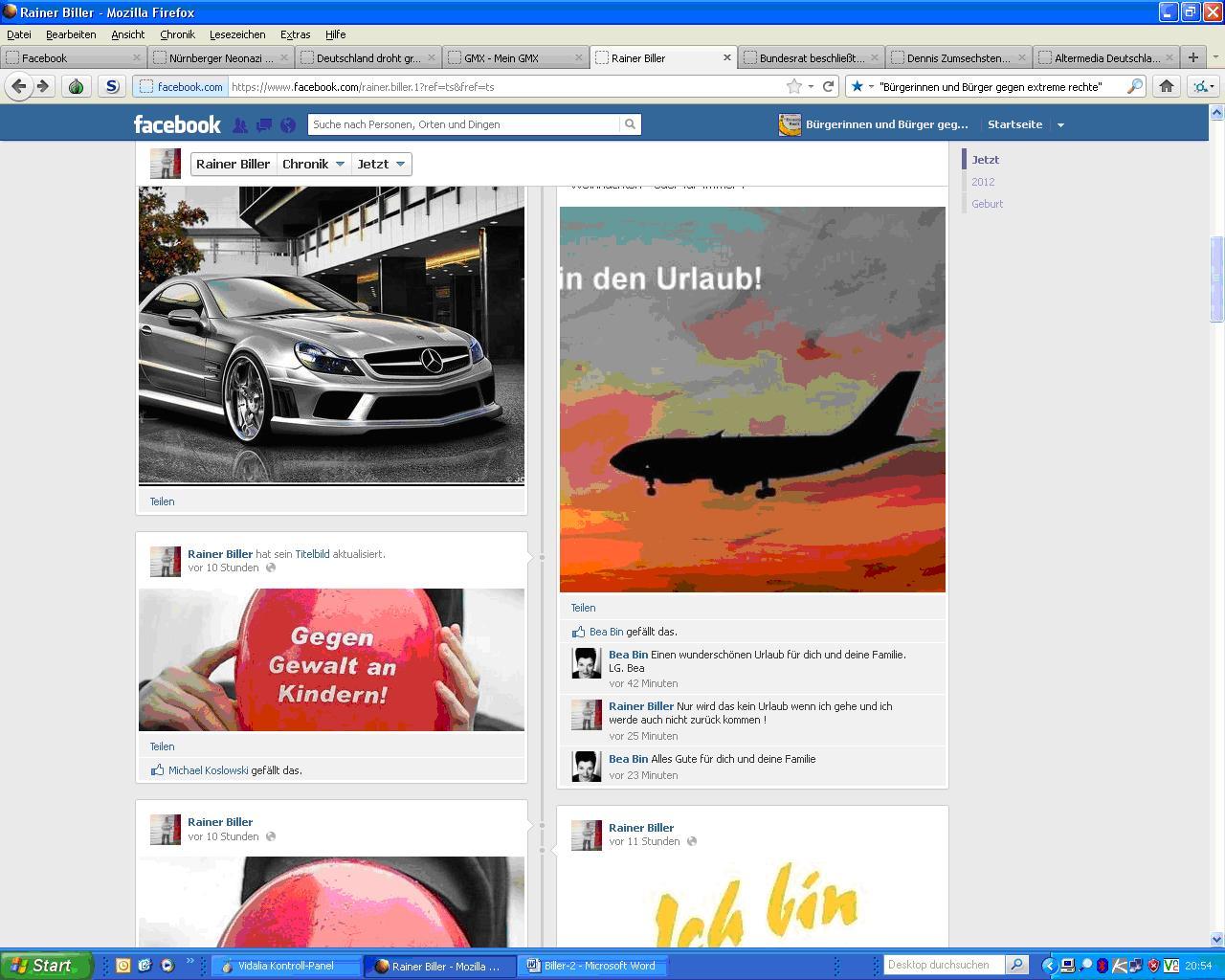Image resolution: width=1225 pixels, height=980 pixels.
Task: Click the Facebook friend requests icon
Action: [x=239, y=124]
